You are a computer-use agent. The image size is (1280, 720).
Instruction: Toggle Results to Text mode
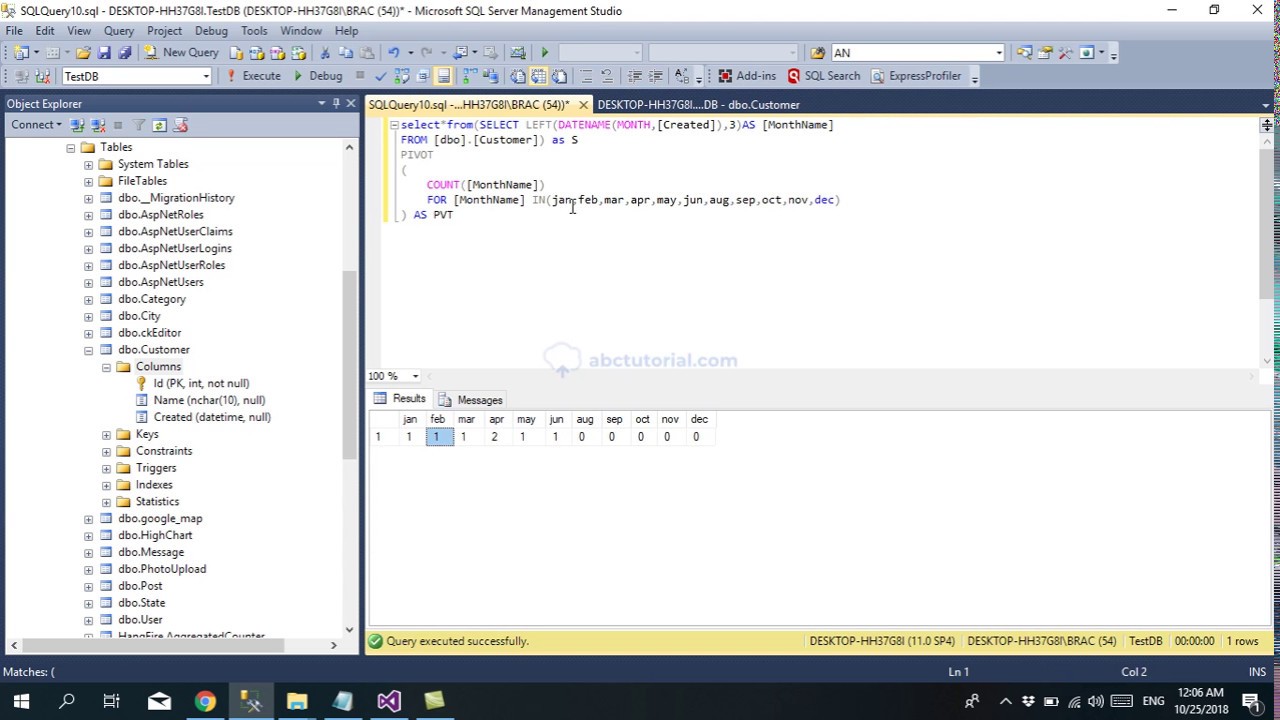tap(518, 76)
